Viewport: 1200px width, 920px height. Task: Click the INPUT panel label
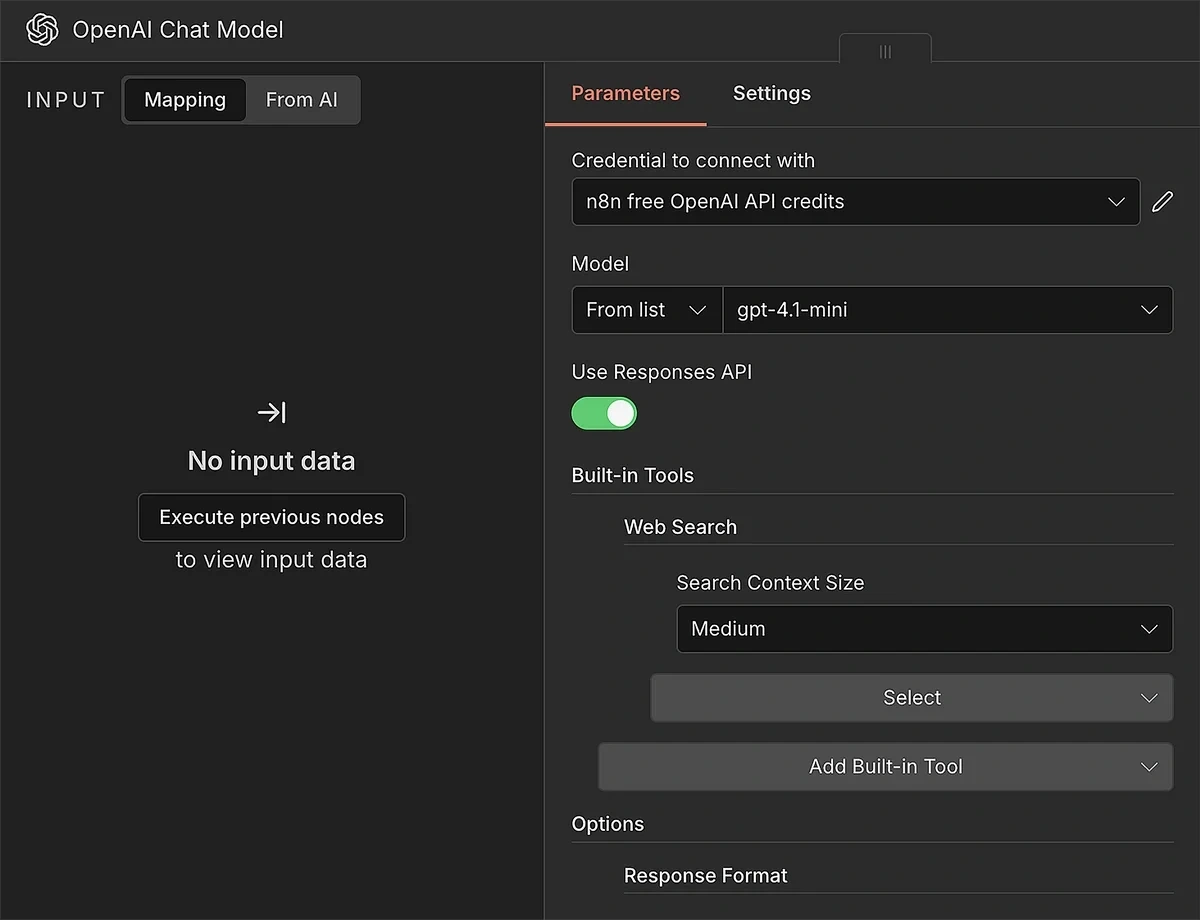pos(64,99)
